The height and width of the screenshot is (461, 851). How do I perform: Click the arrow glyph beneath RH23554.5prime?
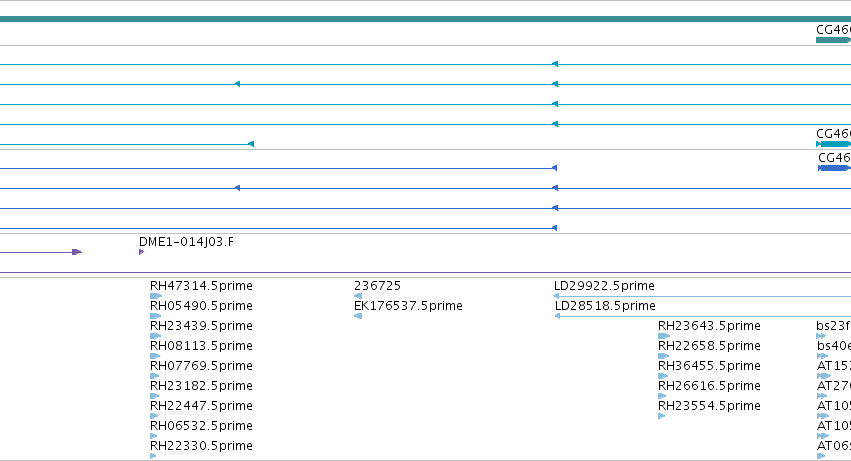point(661,416)
